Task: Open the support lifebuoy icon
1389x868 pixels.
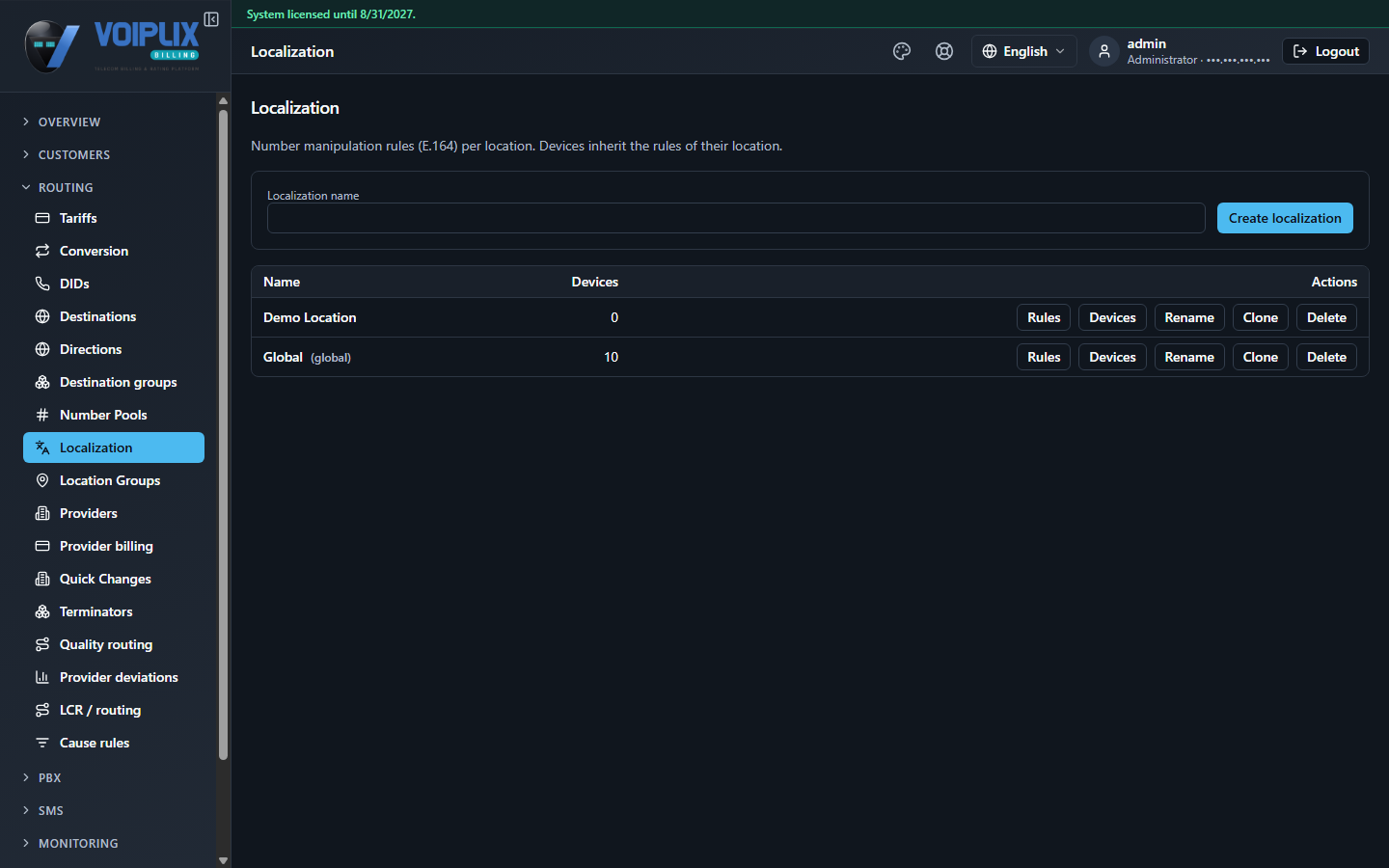Action: point(944,51)
